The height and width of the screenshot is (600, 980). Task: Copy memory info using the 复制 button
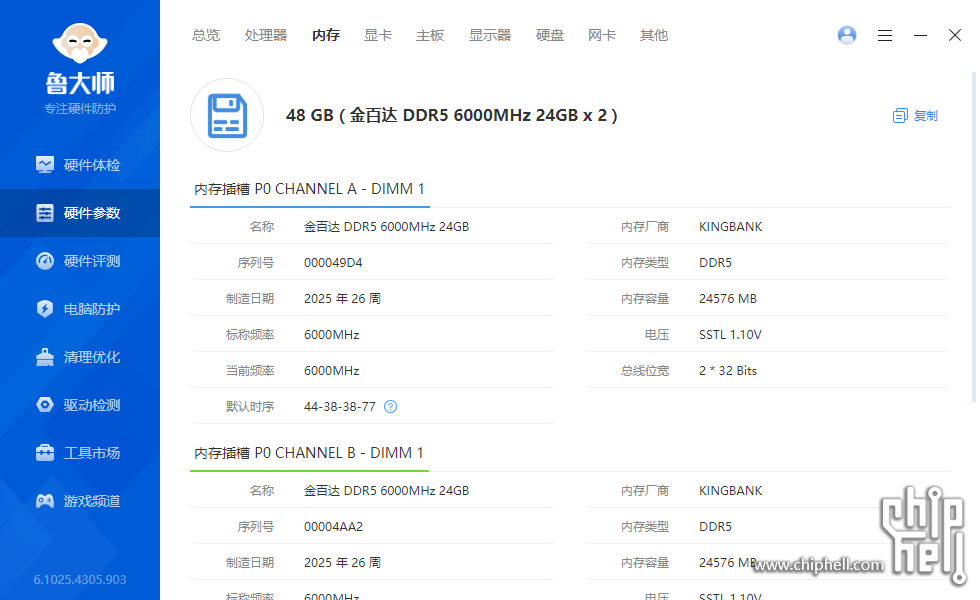pos(914,115)
